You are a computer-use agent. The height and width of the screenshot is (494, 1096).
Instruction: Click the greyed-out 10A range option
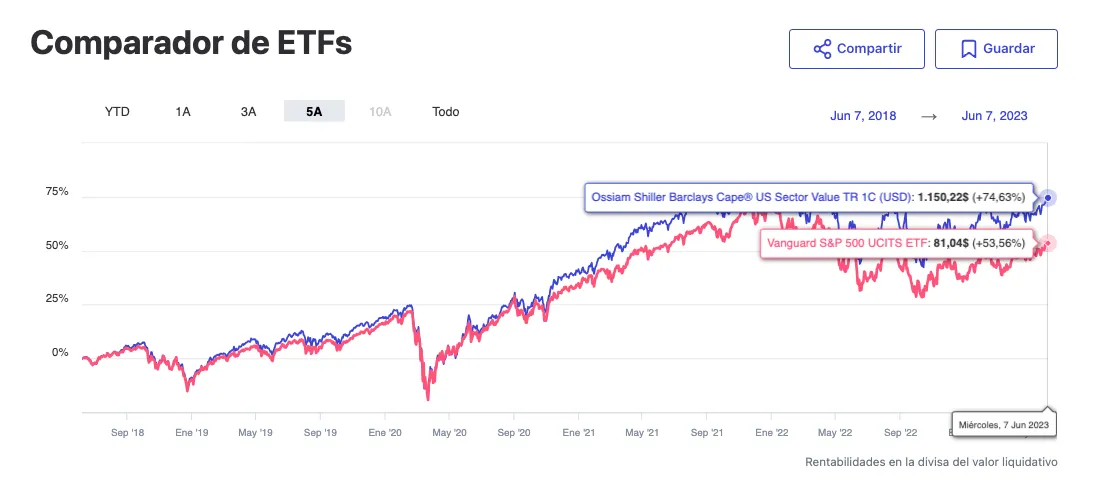pyautogui.click(x=380, y=112)
